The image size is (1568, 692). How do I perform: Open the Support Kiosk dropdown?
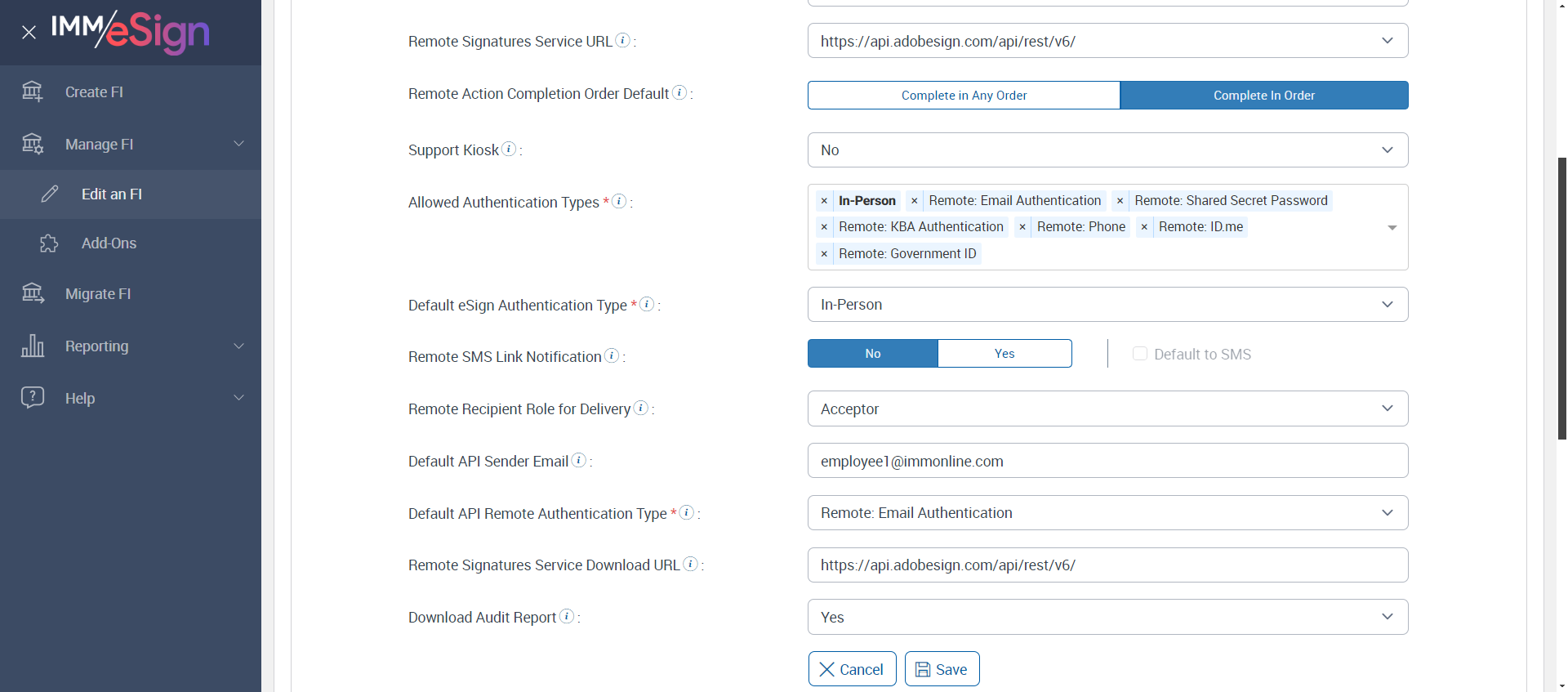point(1107,150)
